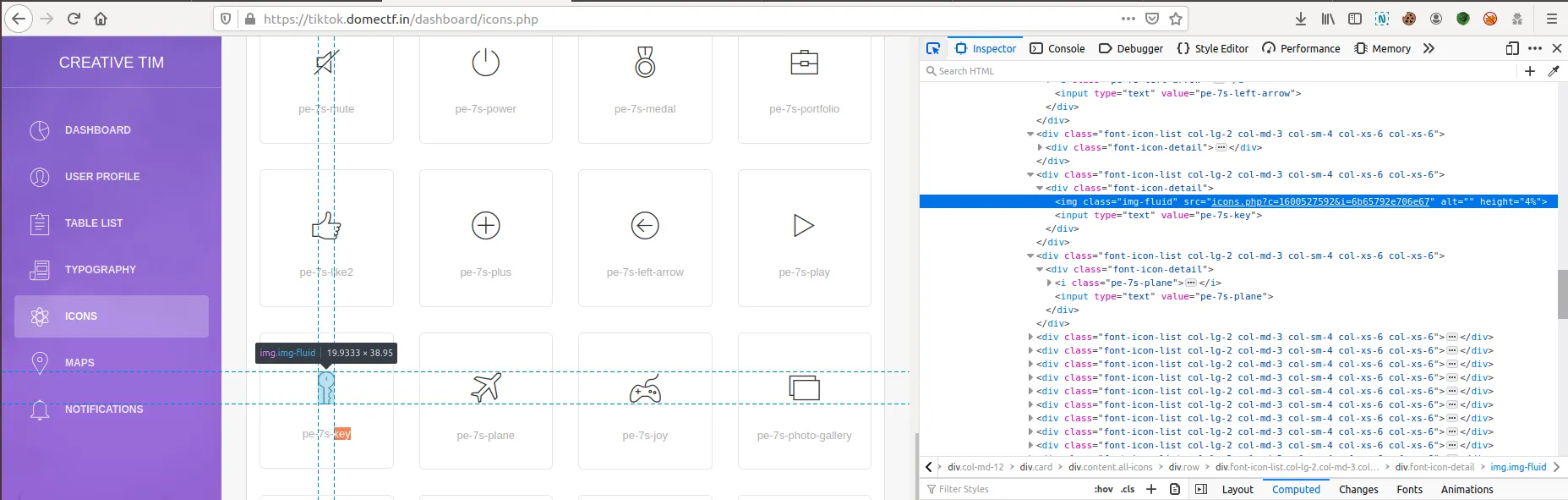Toggle the three-pane inspector view

click(x=1201, y=489)
